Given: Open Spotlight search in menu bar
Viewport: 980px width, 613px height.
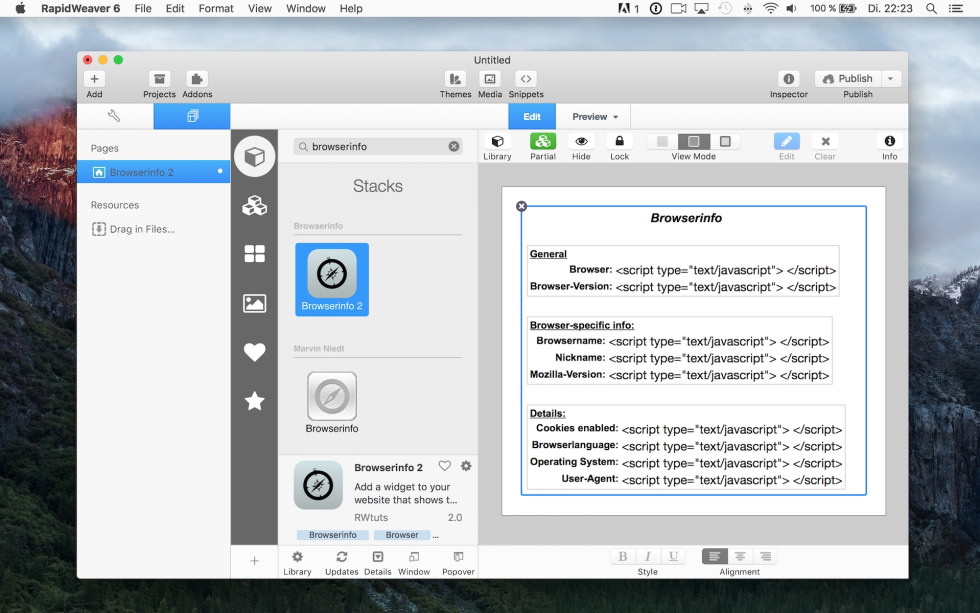Looking at the screenshot, I should (931, 8).
